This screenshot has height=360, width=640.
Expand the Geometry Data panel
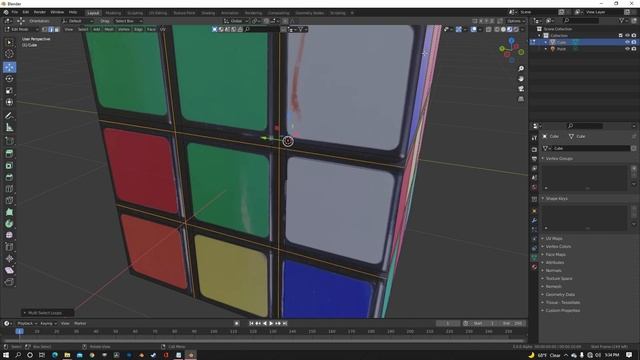pos(560,294)
